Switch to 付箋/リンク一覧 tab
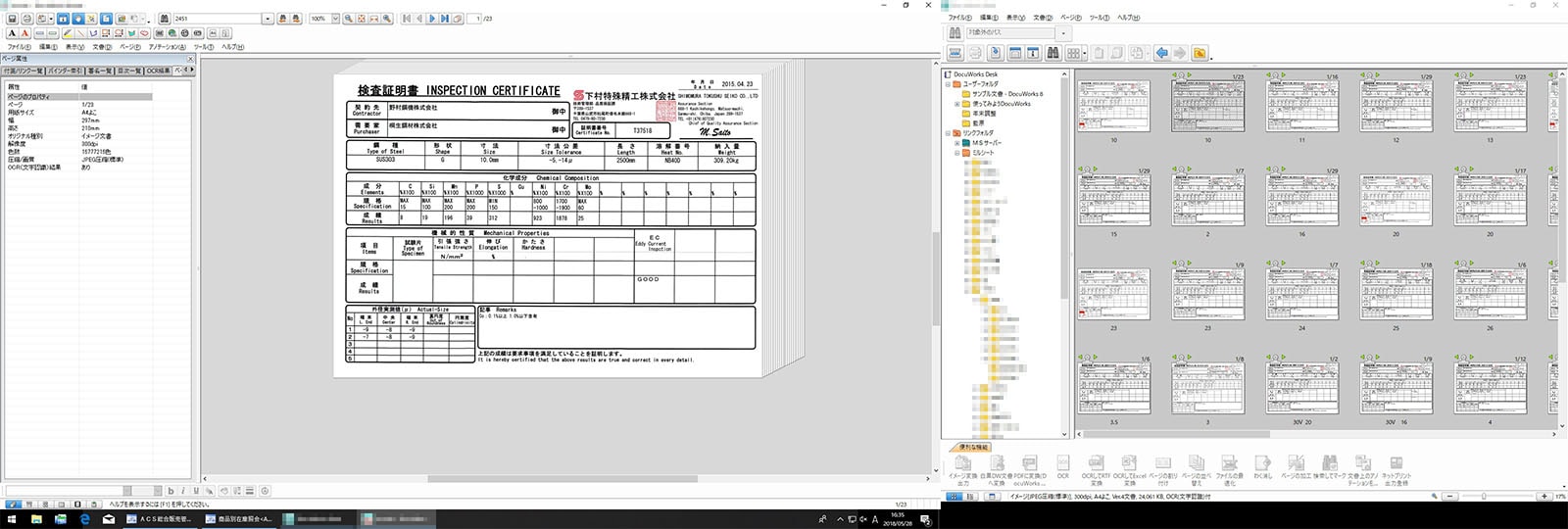Image resolution: width=1568 pixels, height=529 pixels. 24,71
